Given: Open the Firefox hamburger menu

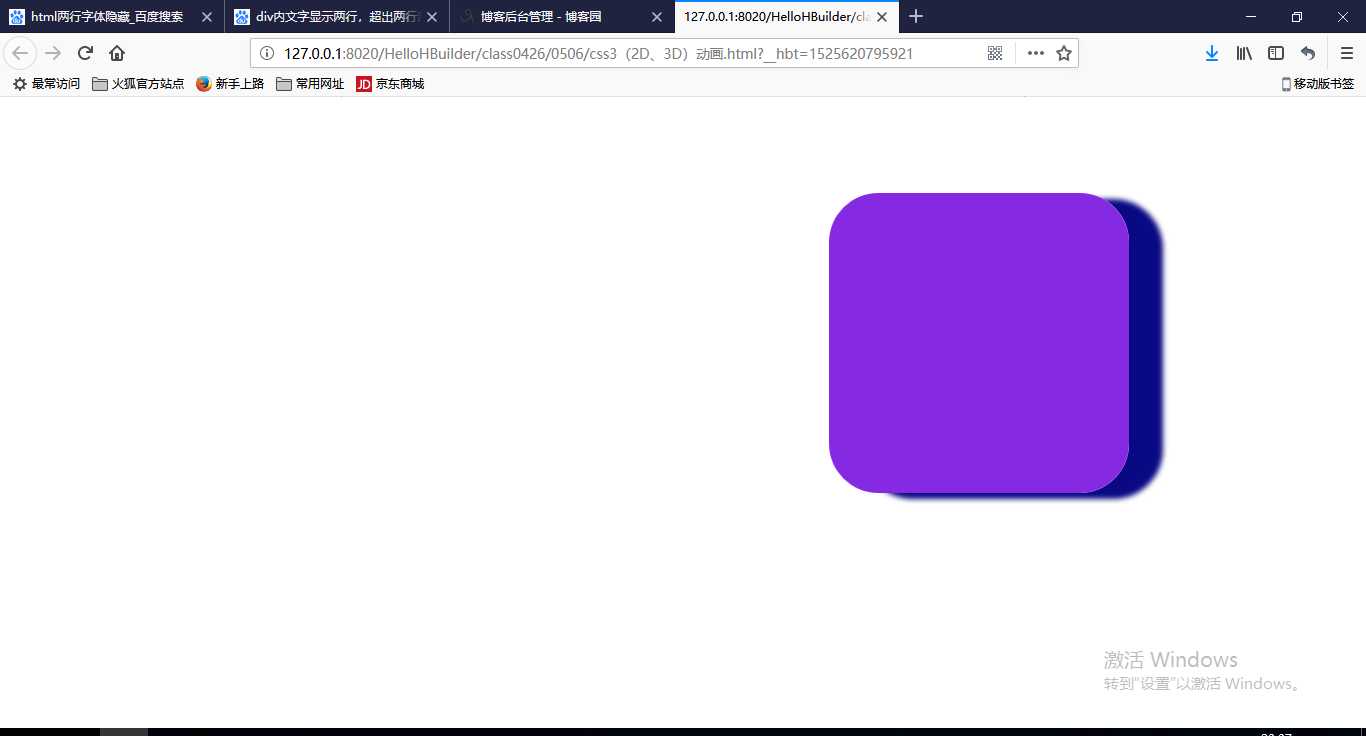Looking at the screenshot, I should click(x=1347, y=53).
